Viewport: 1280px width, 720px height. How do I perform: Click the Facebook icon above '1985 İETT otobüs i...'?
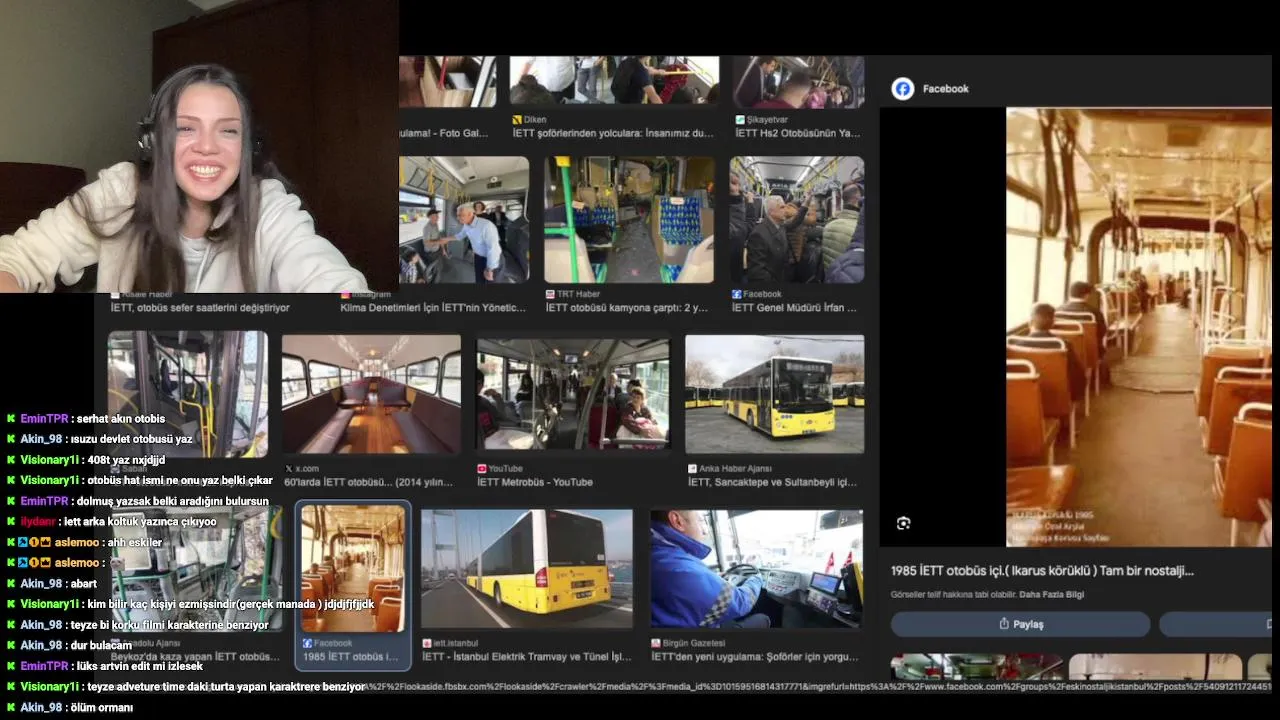(x=308, y=643)
